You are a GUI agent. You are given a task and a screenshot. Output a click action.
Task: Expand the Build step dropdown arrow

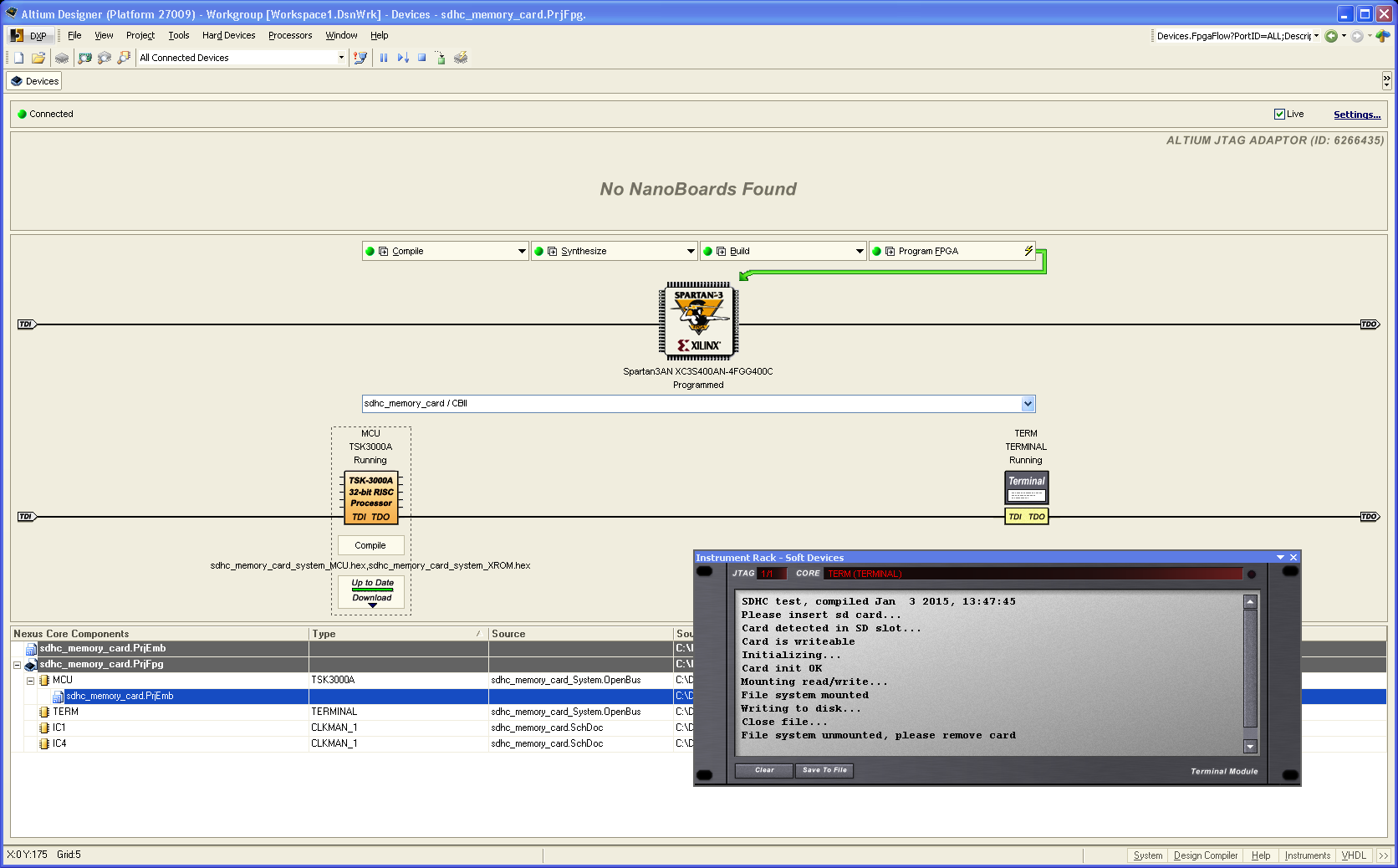point(860,251)
